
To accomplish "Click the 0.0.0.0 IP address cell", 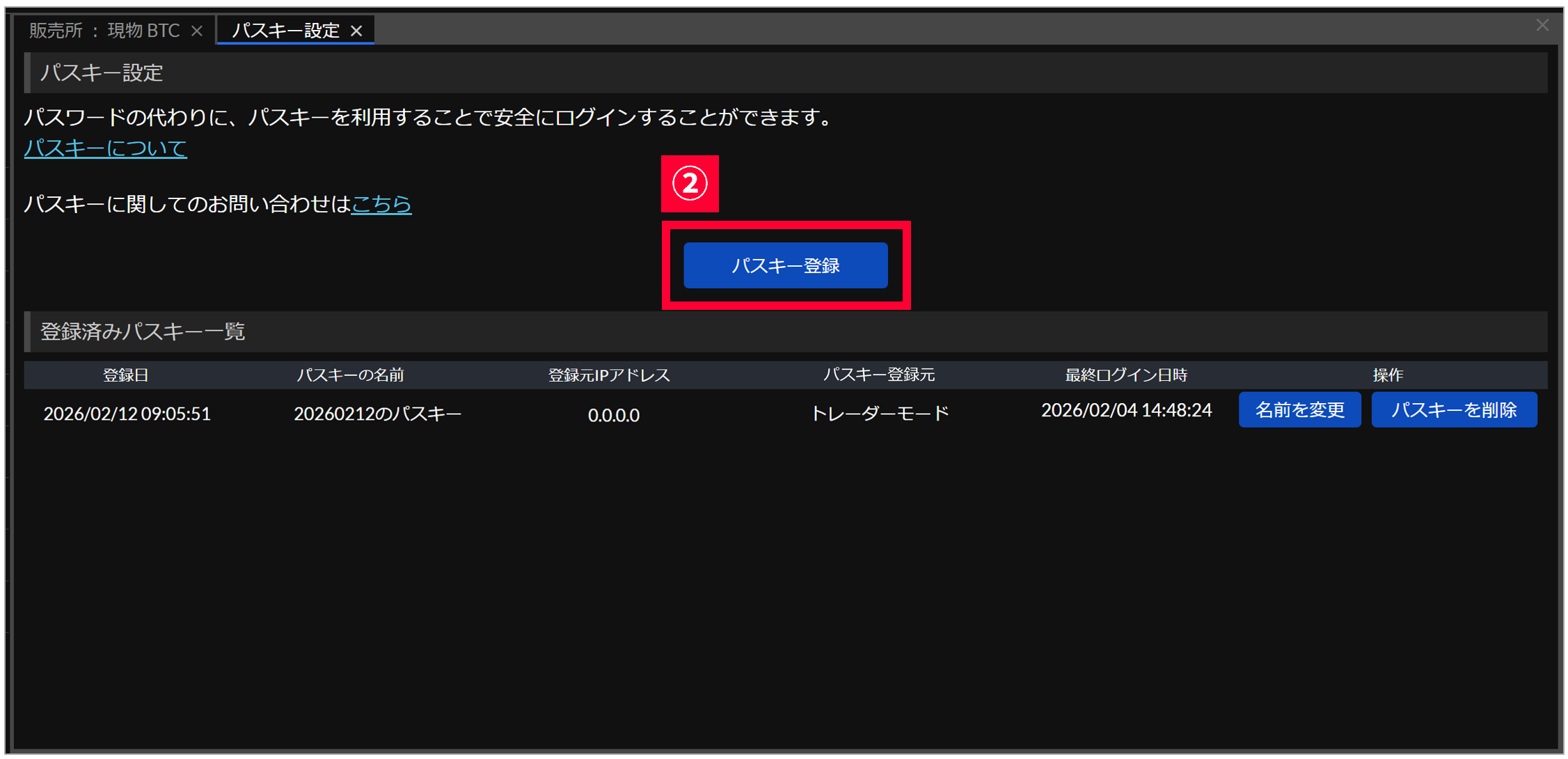I will (613, 415).
